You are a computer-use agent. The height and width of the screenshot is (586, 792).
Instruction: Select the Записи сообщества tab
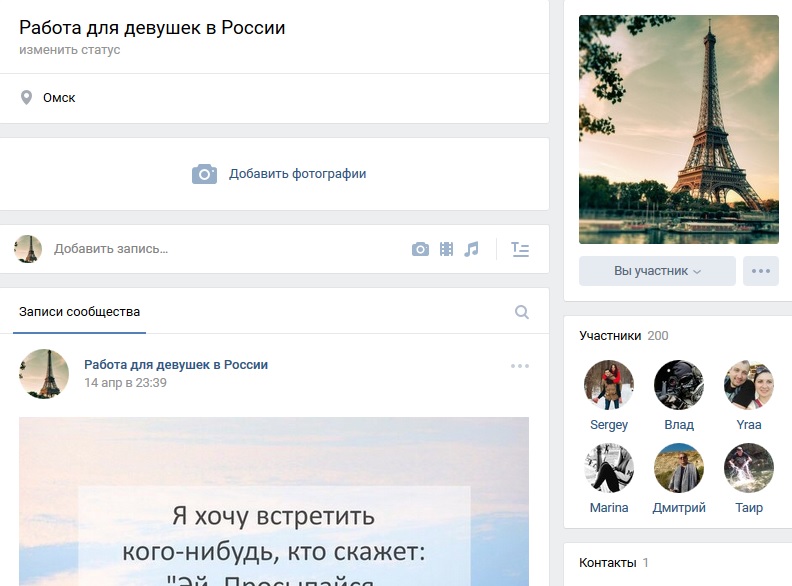click(79, 312)
